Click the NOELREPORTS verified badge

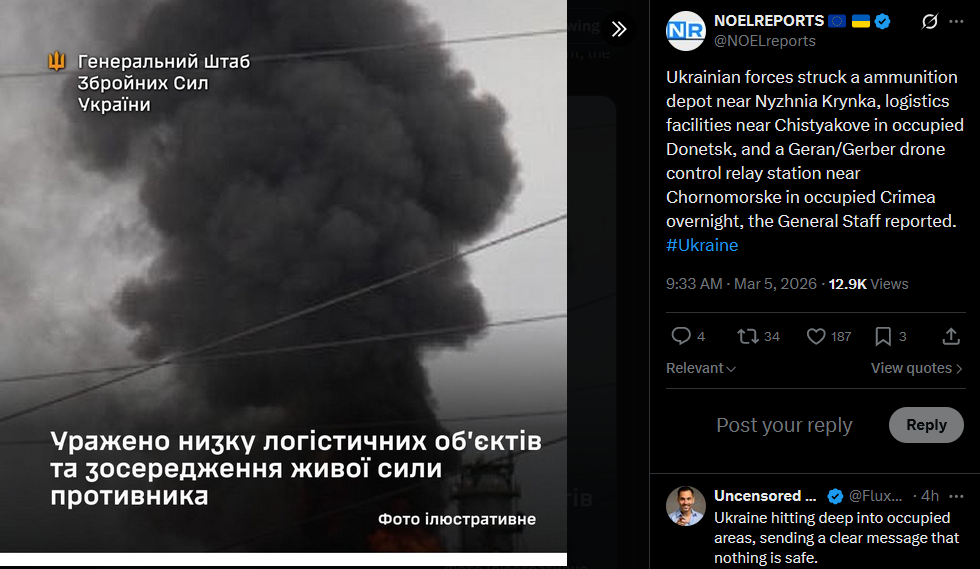tap(882, 21)
